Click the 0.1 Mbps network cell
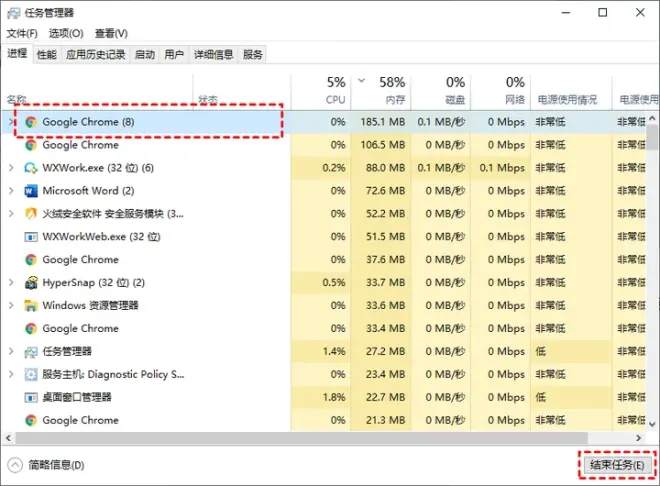The width and height of the screenshot is (660, 486). [501, 168]
